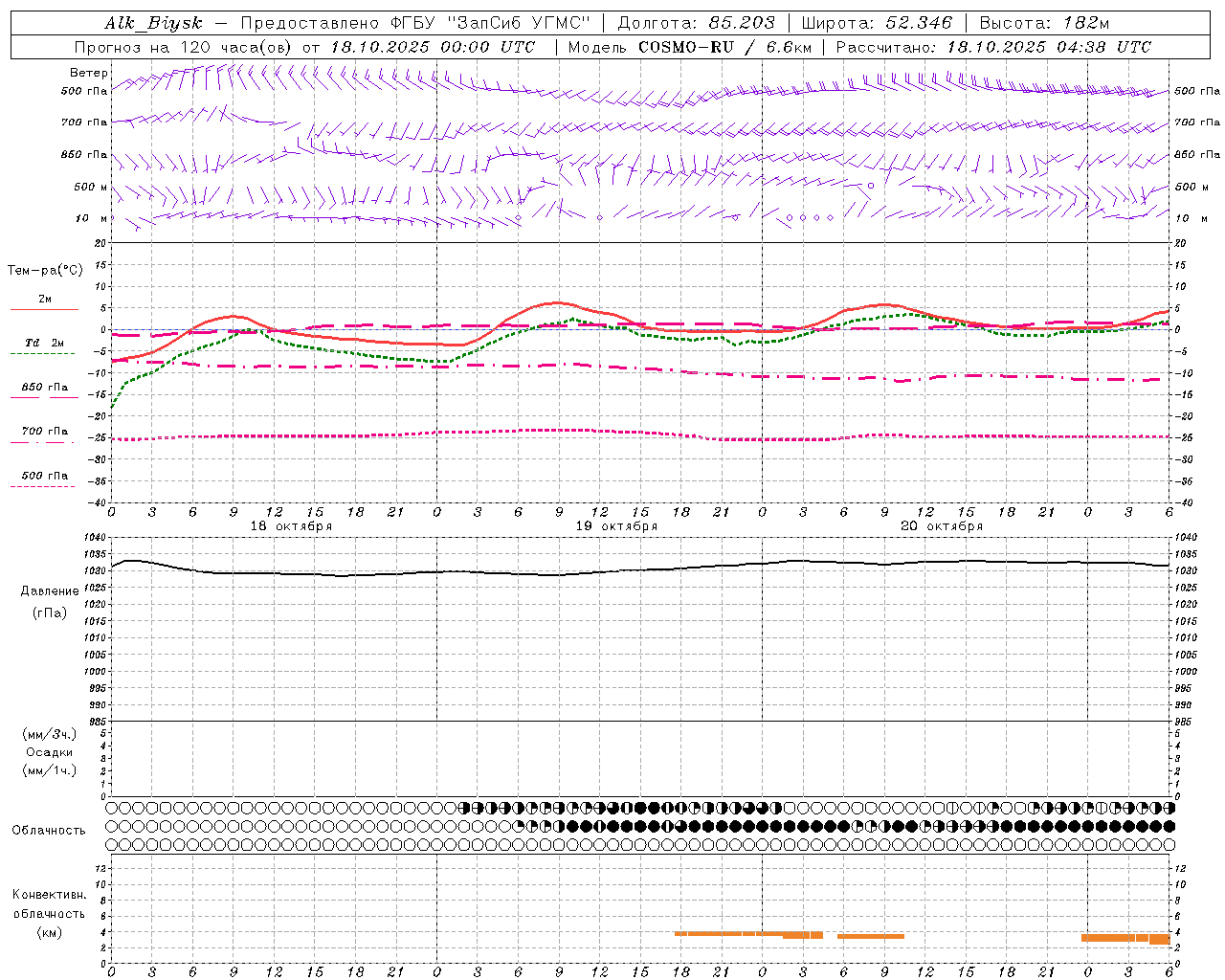
Task: Click the (мм/3ч.) precipitation unit label
Action: [50, 734]
